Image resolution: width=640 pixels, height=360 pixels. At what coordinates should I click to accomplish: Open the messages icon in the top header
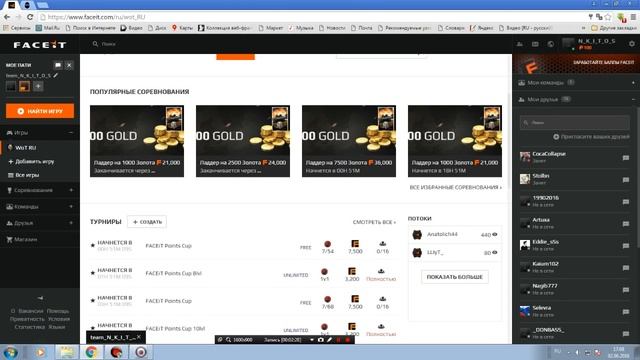(535, 44)
